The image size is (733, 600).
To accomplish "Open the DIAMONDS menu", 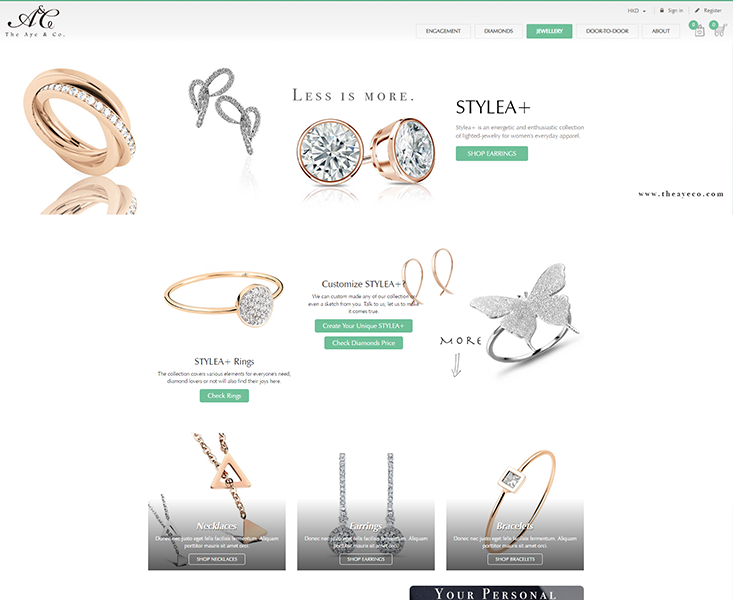I will (498, 31).
